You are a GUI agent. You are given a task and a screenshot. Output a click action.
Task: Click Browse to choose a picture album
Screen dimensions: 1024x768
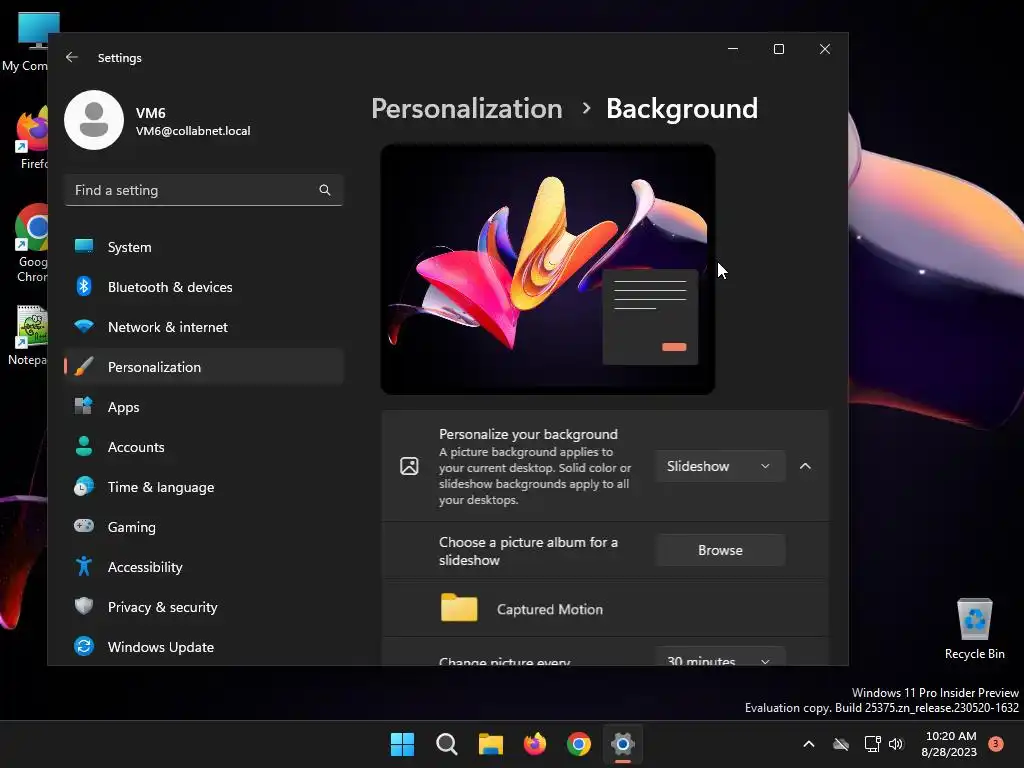point(720,550)
